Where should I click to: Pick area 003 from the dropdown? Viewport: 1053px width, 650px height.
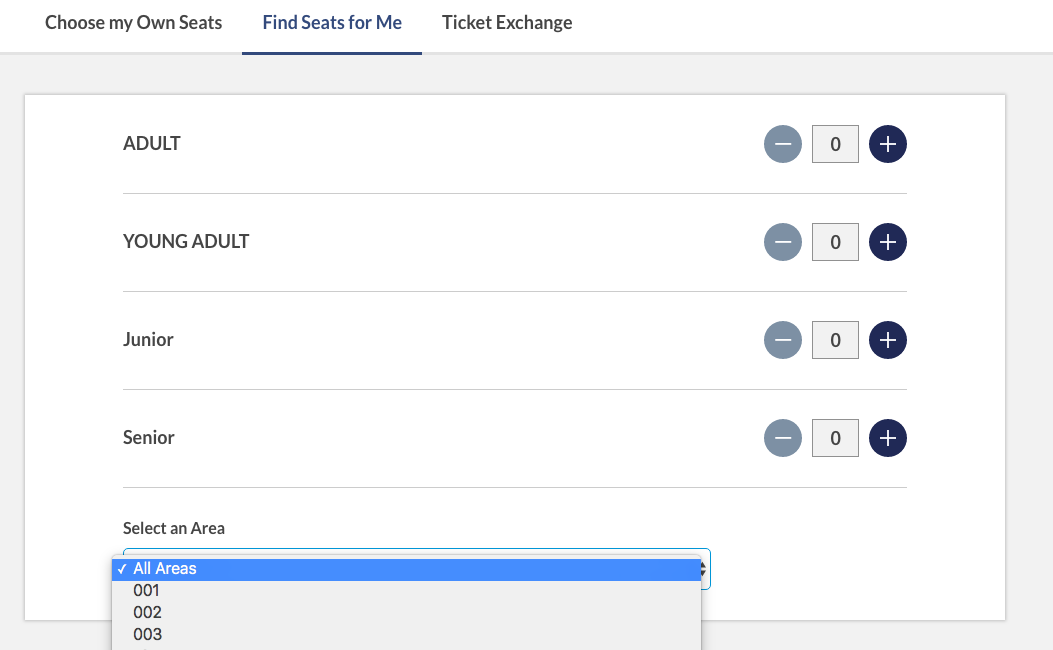coord(147,634)
